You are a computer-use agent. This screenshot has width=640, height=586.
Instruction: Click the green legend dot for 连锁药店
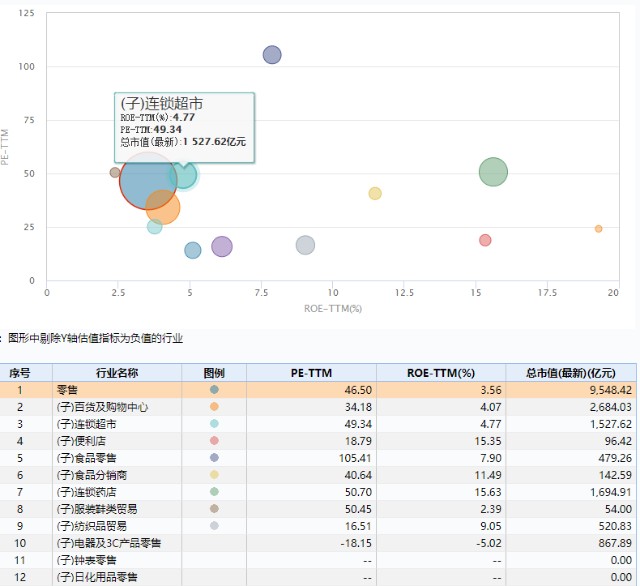tap(214, 492)
